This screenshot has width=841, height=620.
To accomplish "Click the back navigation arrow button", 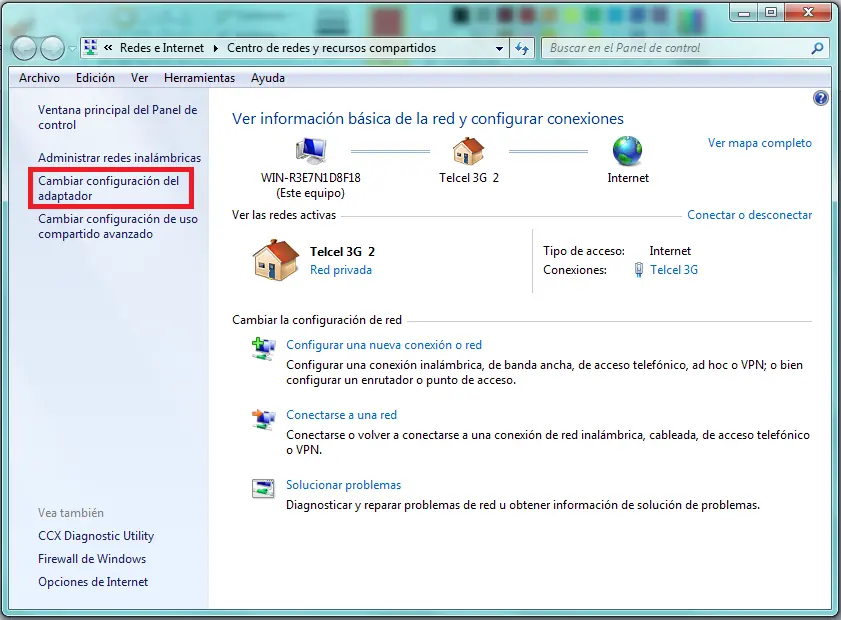I will (24, 48).
